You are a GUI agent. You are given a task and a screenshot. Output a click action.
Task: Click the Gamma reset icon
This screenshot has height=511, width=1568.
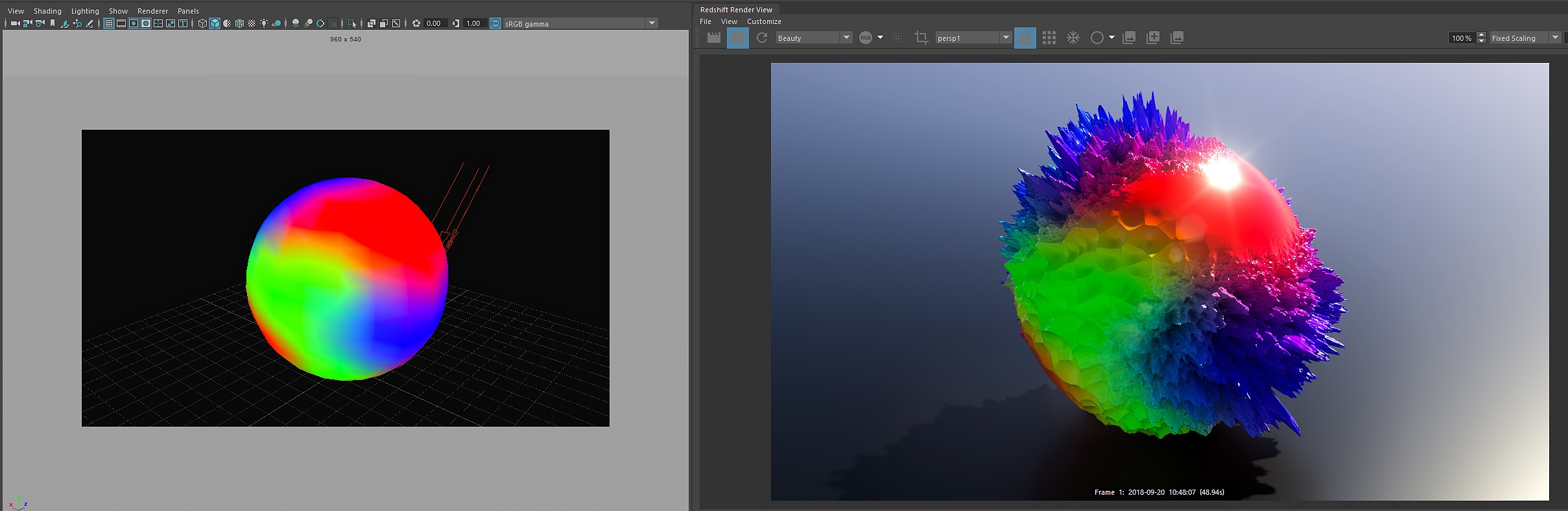point(456,23)
